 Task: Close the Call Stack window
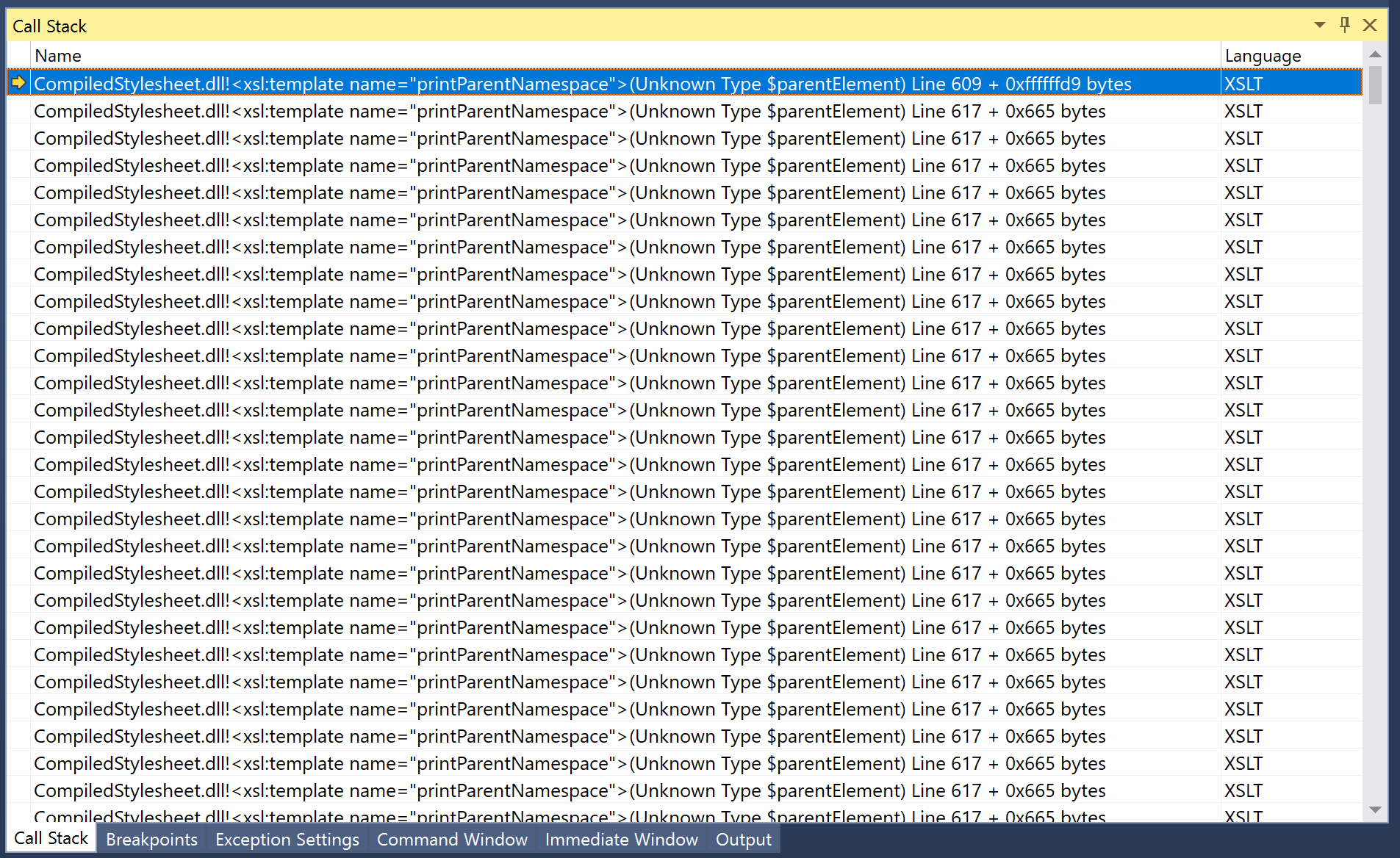1370,24
